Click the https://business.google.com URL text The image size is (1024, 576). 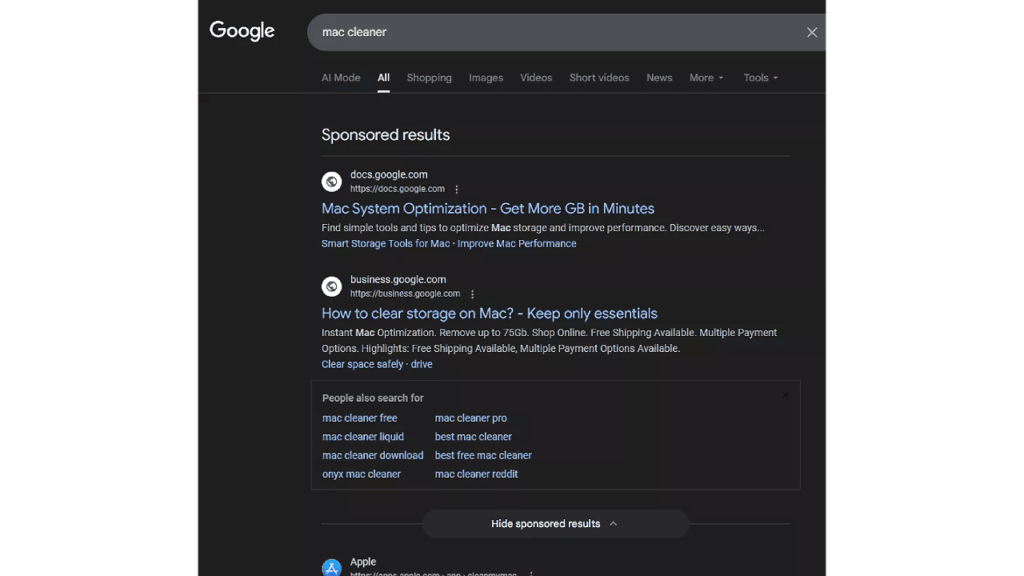click(x=405, y=293)
